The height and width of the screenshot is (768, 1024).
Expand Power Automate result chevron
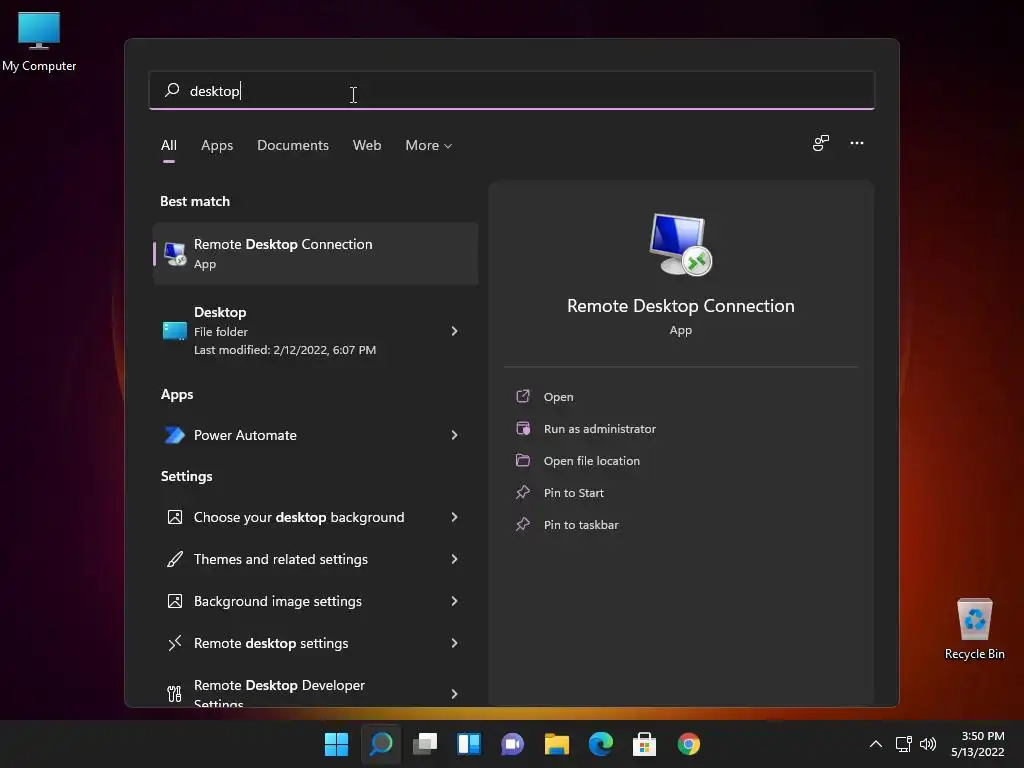point(455,435)
